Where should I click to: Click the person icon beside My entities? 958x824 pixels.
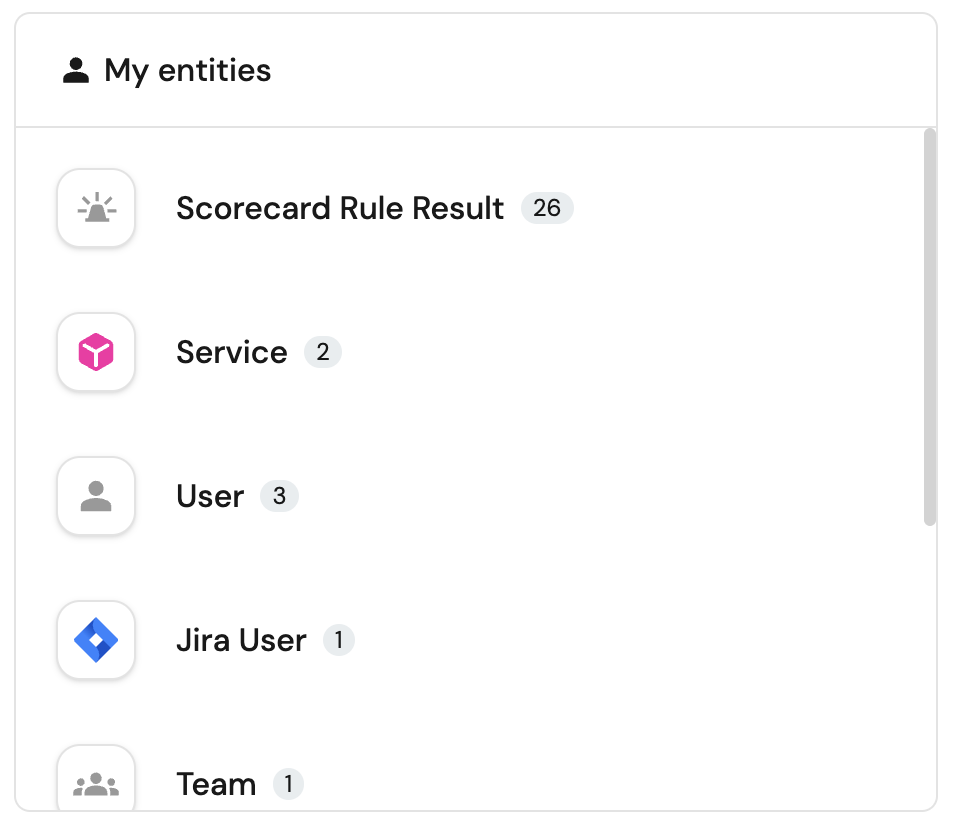(76, 71)
